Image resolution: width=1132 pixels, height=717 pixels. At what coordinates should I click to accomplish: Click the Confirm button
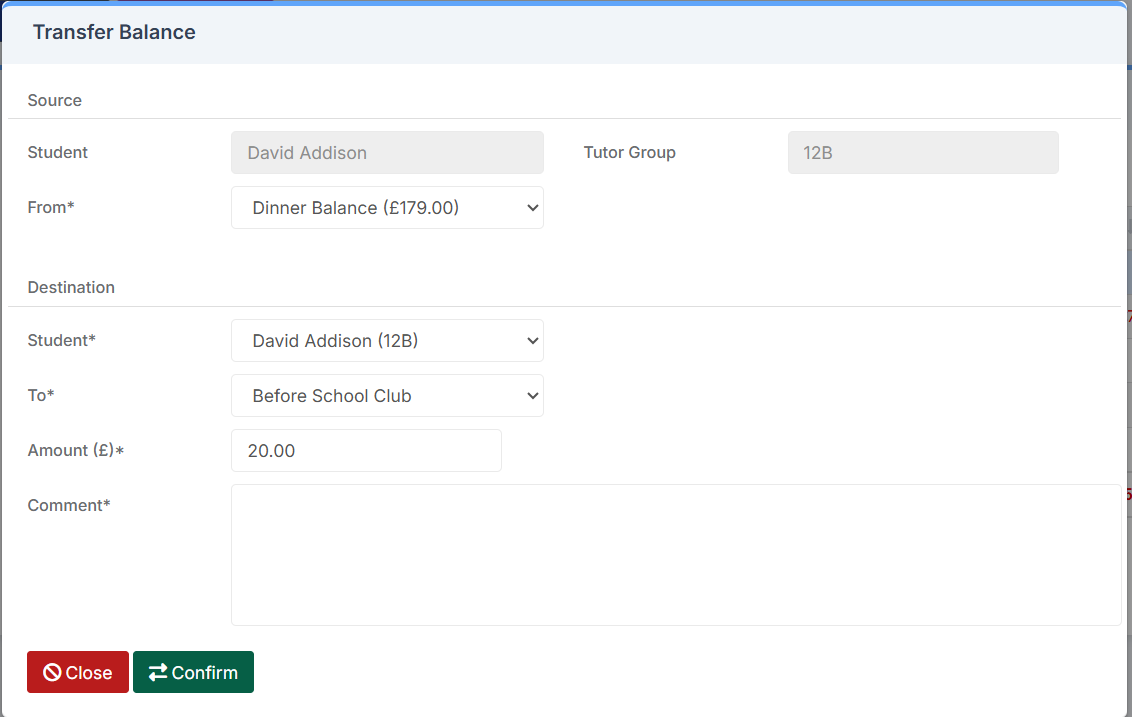point(193,672)
